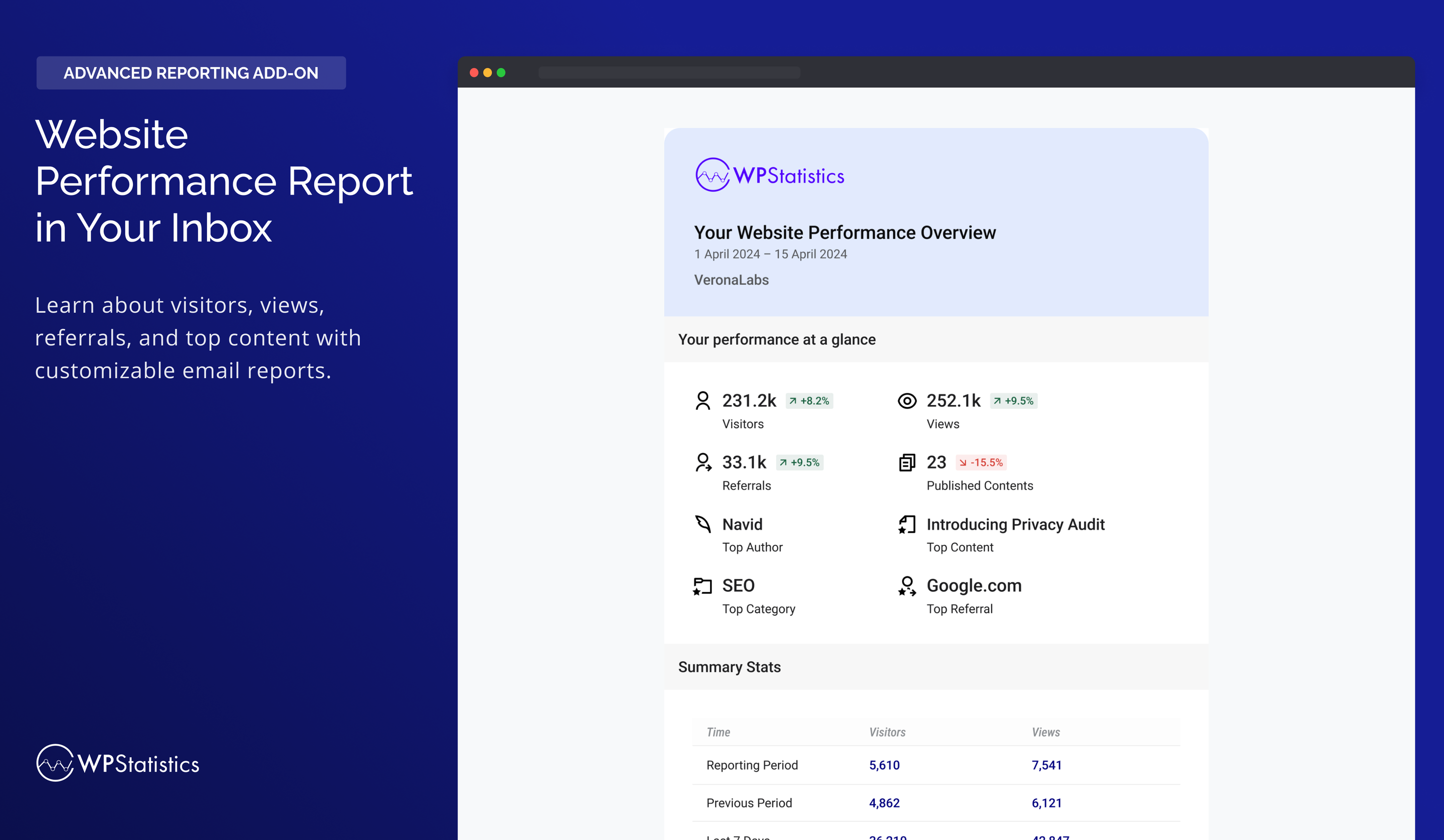This screenshot has height=840, width=1444.
Task: Click the Top Category starred folder icon
Action: pyautogui.click(x=702, y=585)
